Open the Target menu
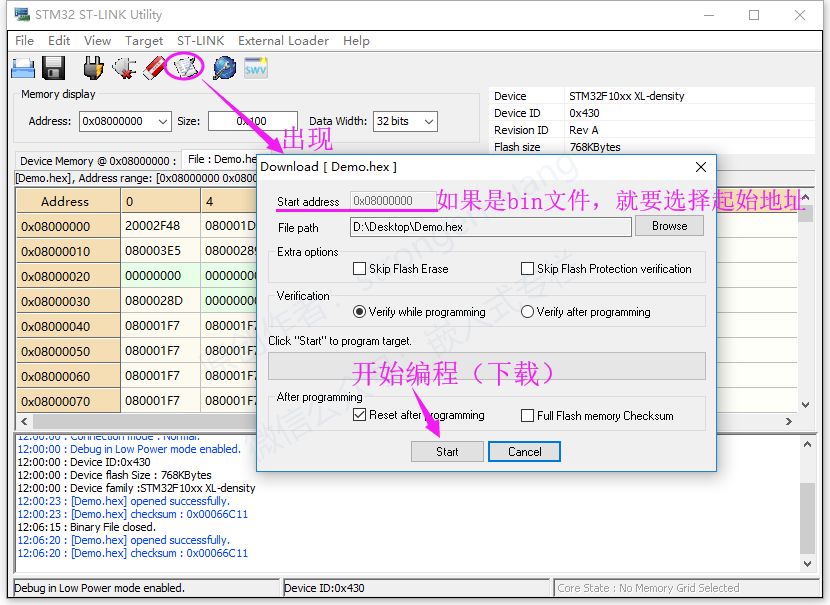830x605 pixels. (144, 41)
